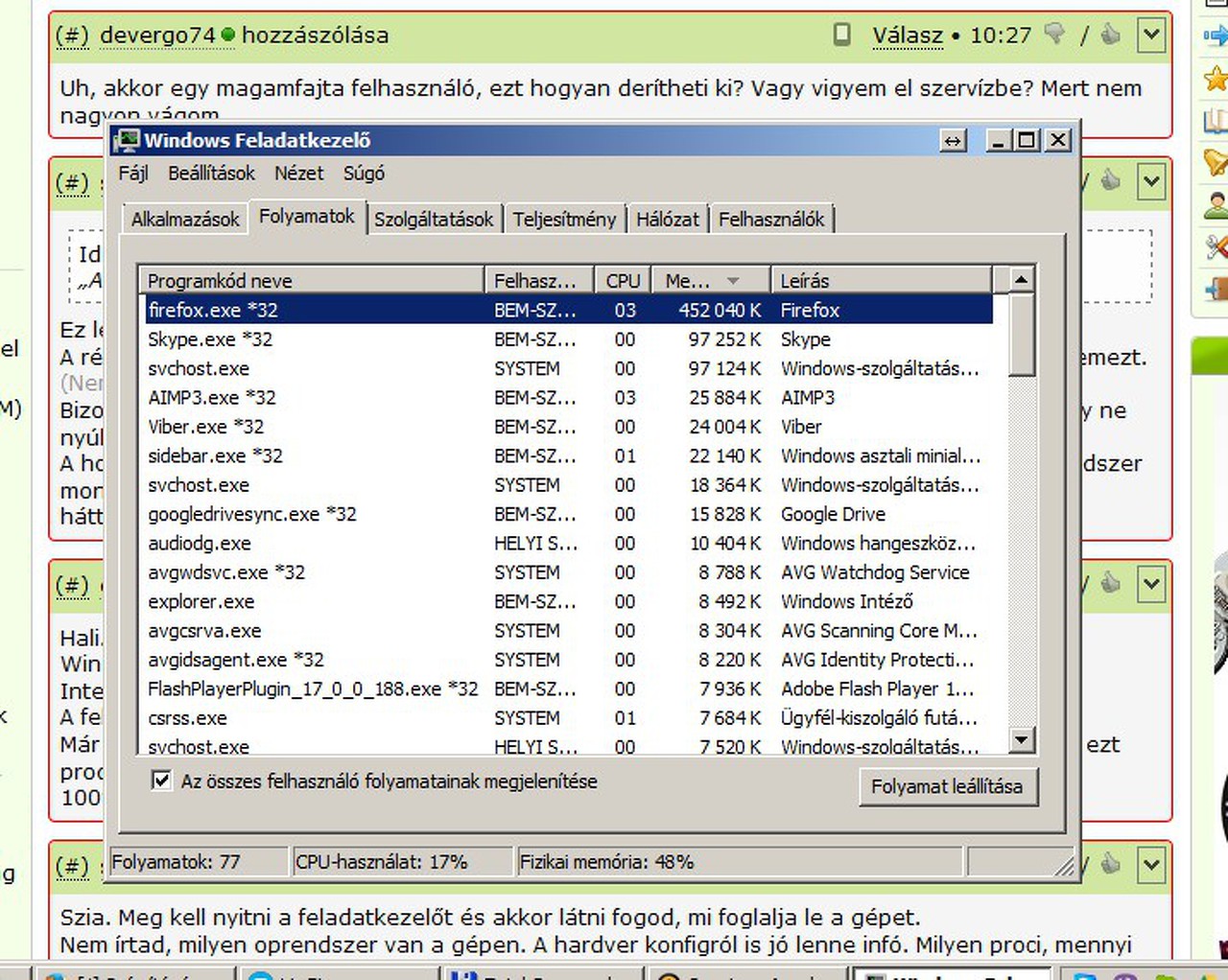Select the Viber.exe *32 process

click(566, 427)
